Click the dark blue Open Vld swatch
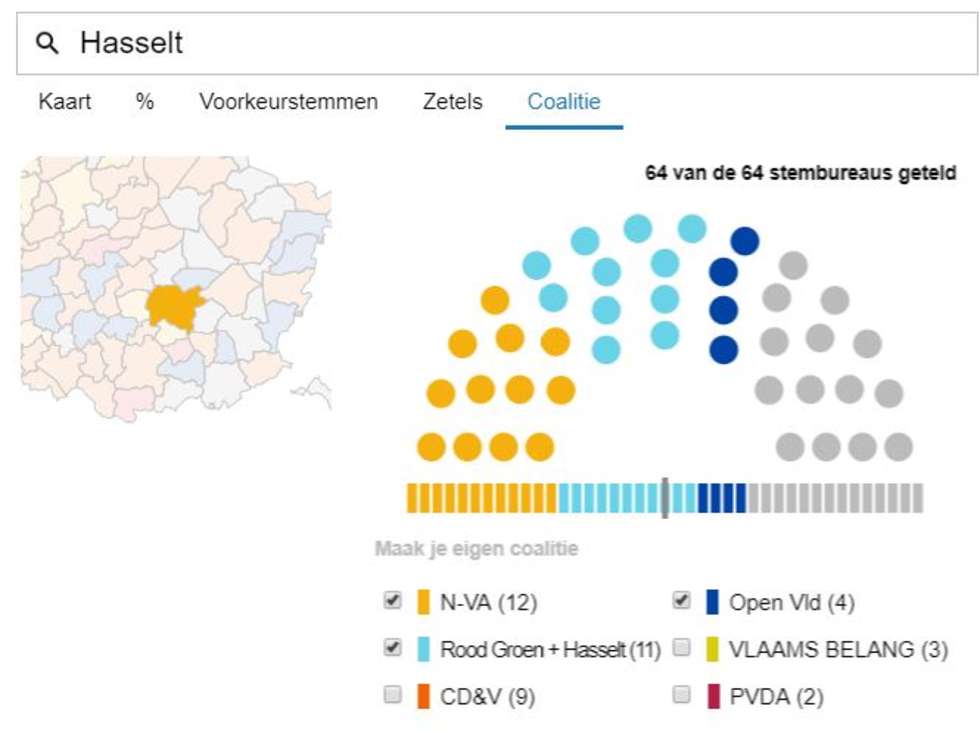 712,602
